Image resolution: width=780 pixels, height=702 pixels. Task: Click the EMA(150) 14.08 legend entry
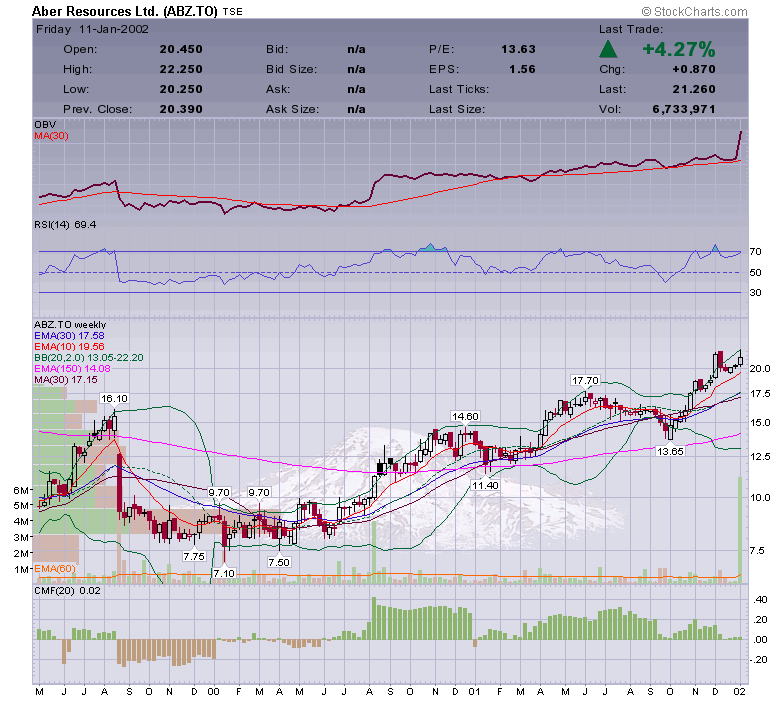(x=72, y=369)
